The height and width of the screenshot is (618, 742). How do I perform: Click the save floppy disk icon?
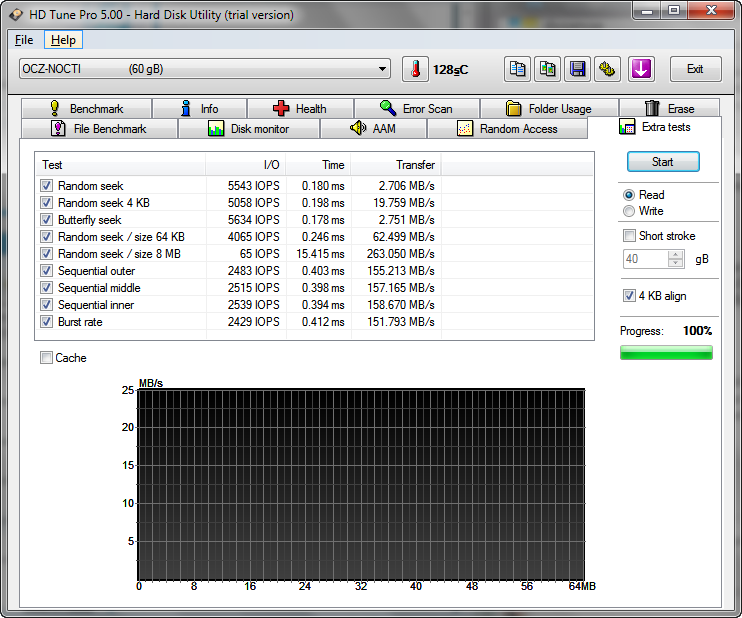(577, 69)
